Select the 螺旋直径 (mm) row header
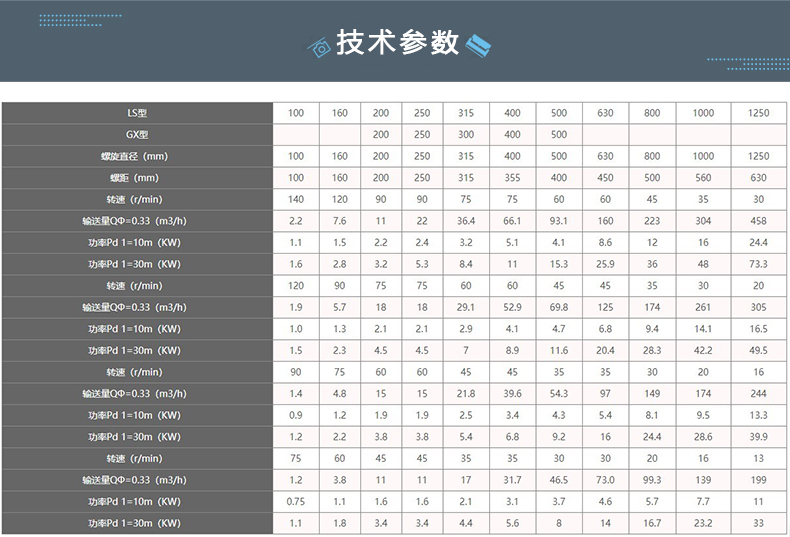790x537 pixels. click(137, 156)
